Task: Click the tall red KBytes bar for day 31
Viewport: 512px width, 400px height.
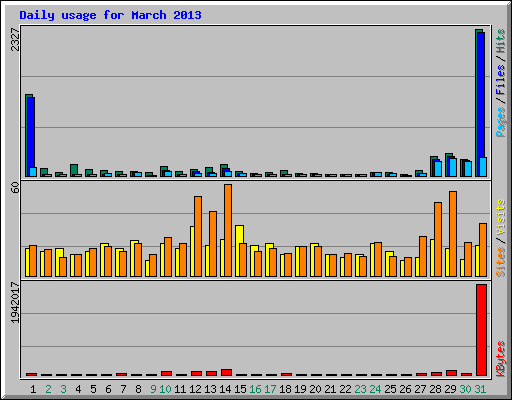Action: pyautogui.click(x=481, y=330)
